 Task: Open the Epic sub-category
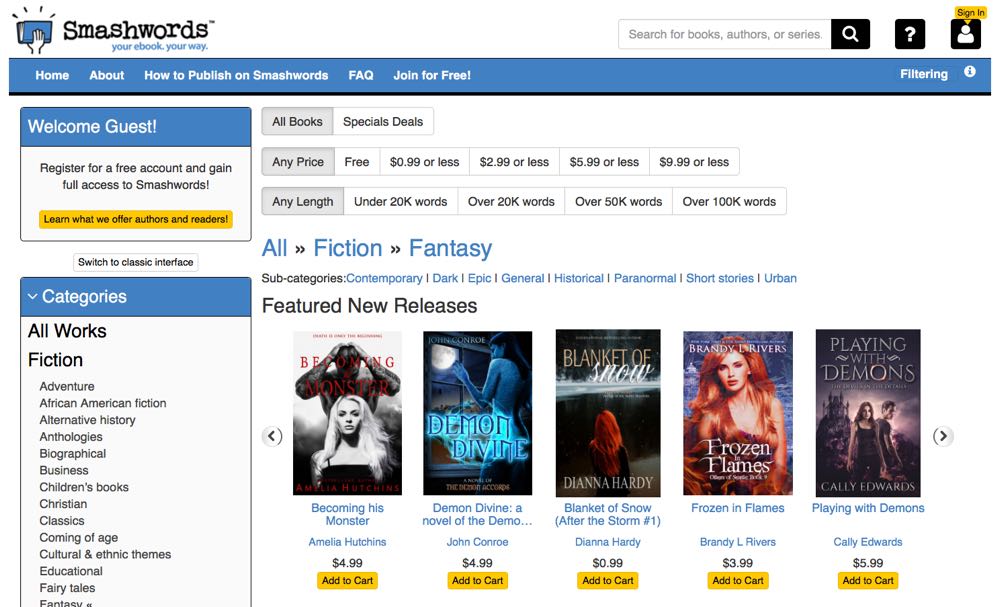tap(480, 278)
